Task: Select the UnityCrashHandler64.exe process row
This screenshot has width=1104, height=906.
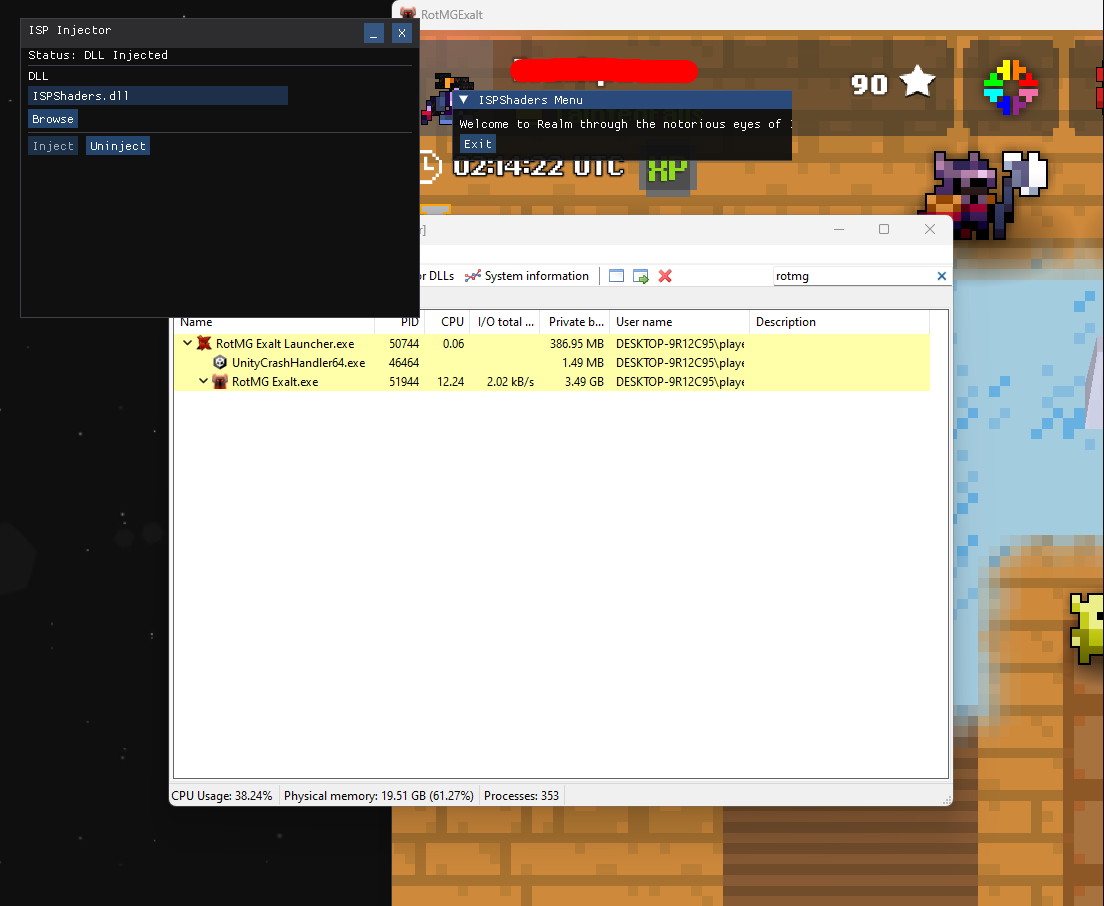Action: pyautogui.click(x=552, y=363)
